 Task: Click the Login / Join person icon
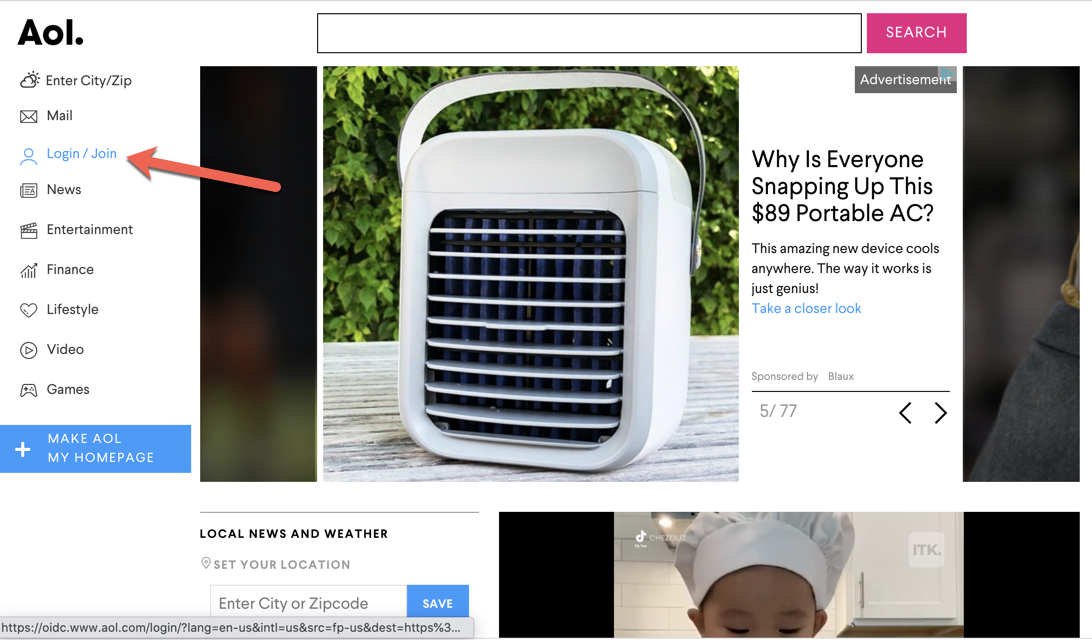(29, 156)
